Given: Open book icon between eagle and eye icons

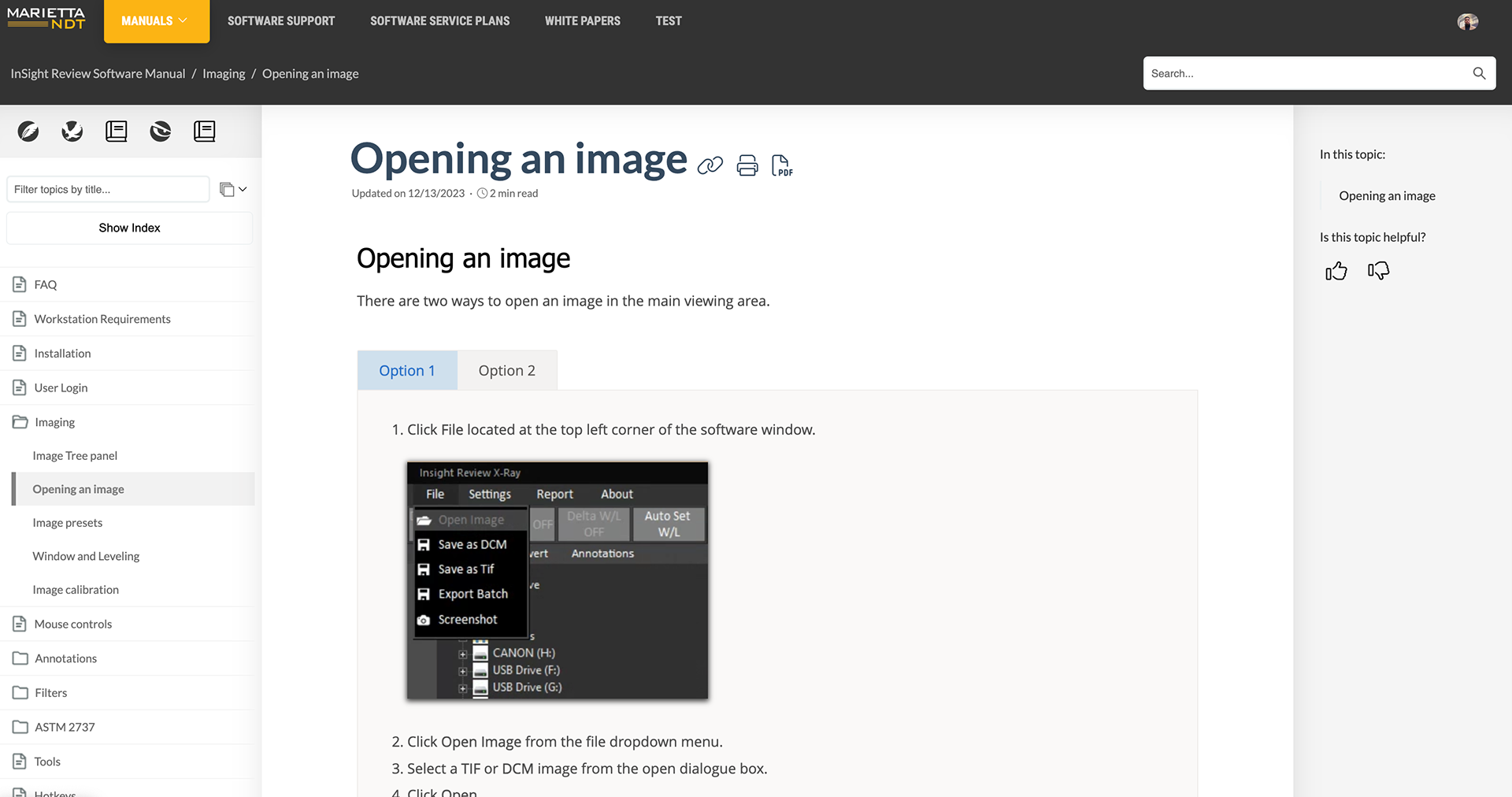Looking at the screenshot, I should (117, 132).
